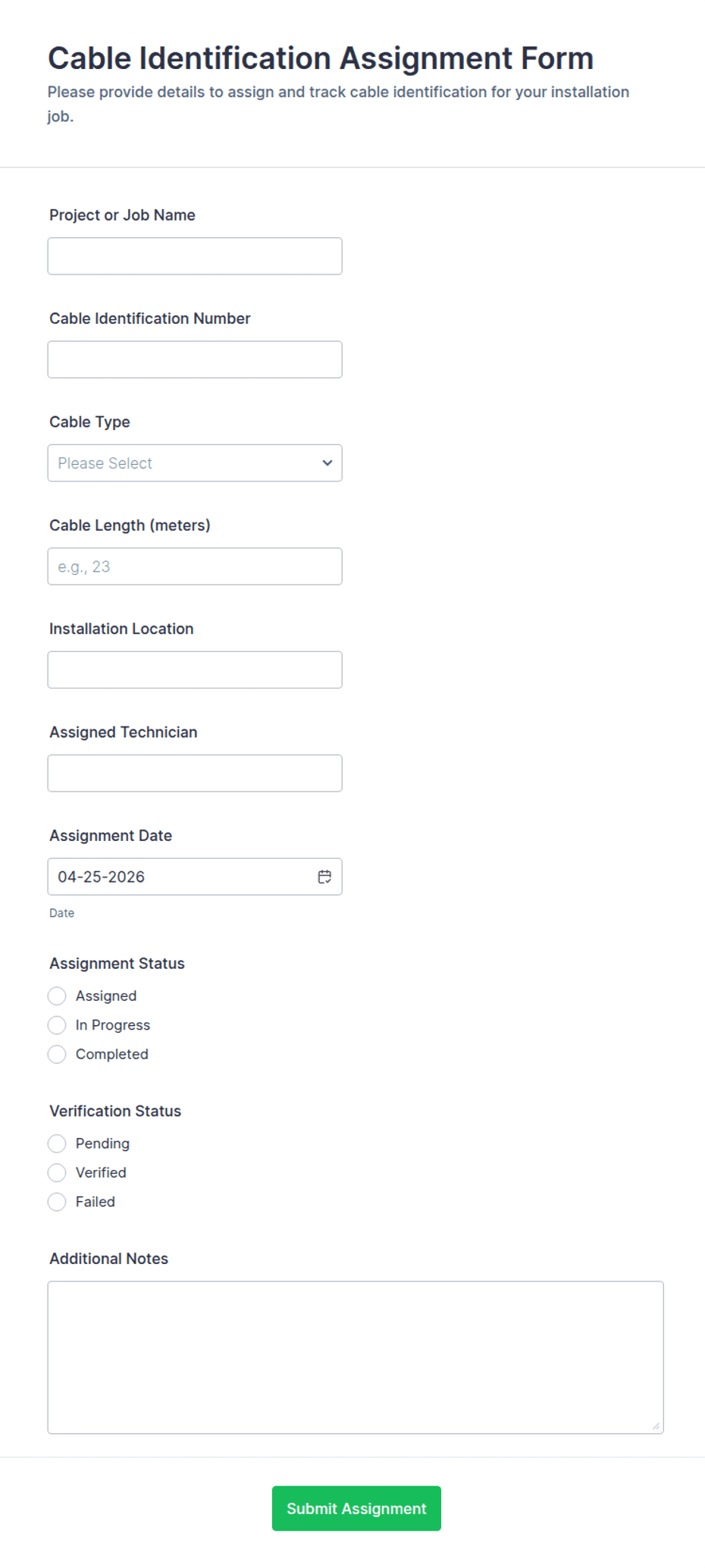Select the Failed verification option
Image resolution: width=705 pixels, height=1568 pixels.
57,1202
